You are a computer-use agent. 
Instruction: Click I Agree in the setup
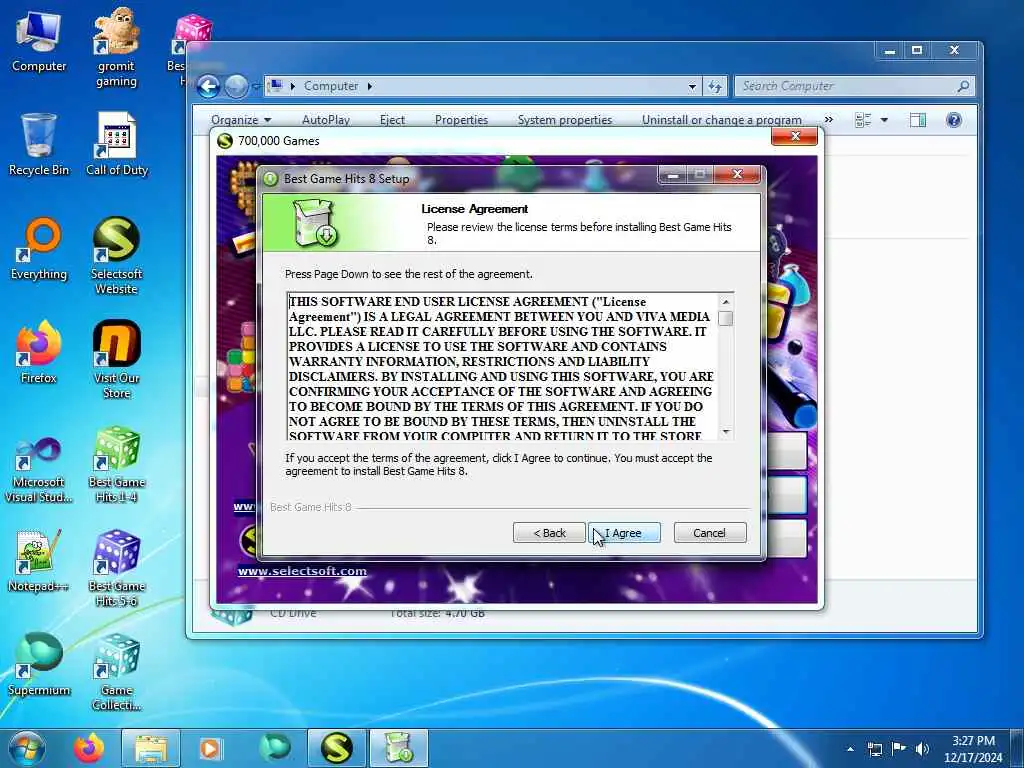click(624, 533)
